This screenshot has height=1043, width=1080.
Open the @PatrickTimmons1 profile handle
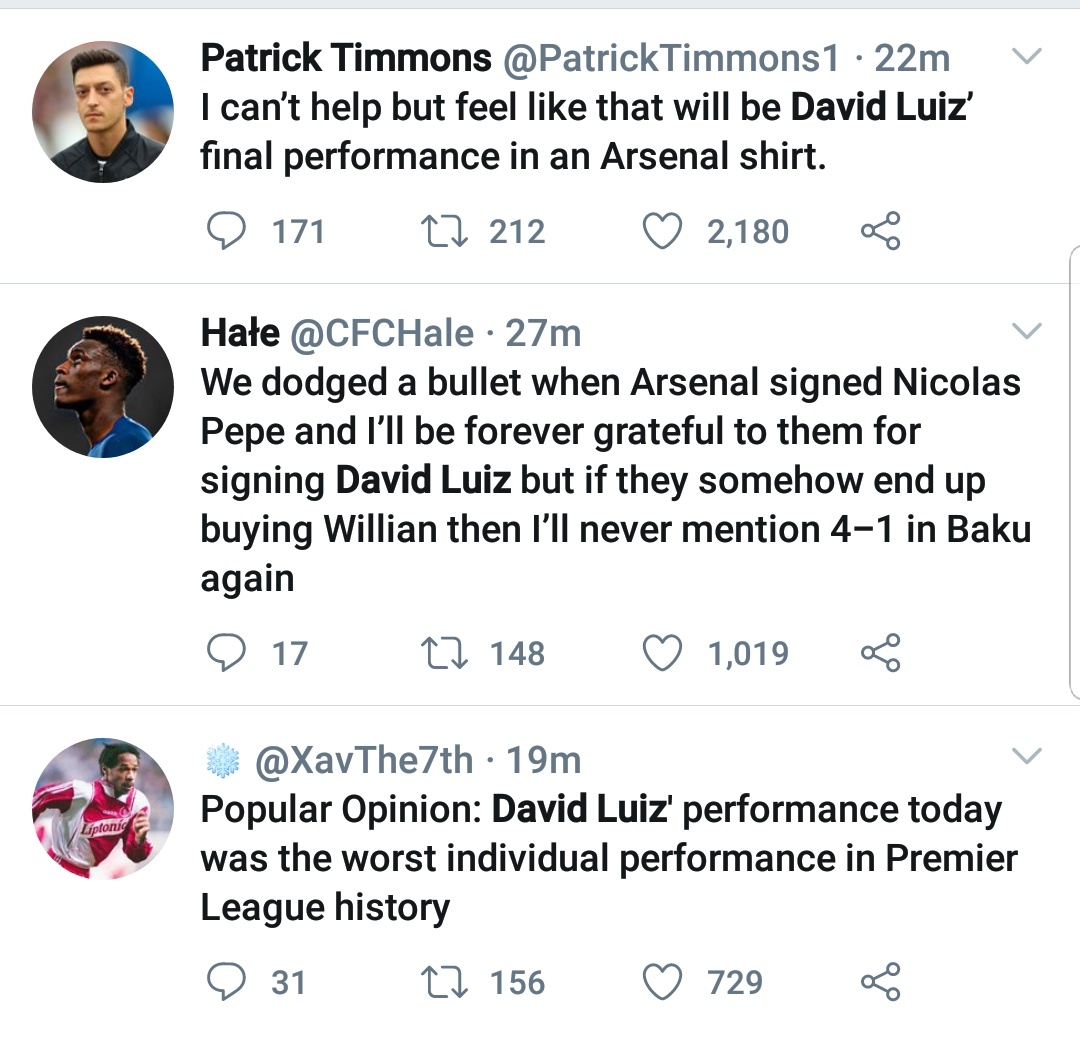pos(670,59)
